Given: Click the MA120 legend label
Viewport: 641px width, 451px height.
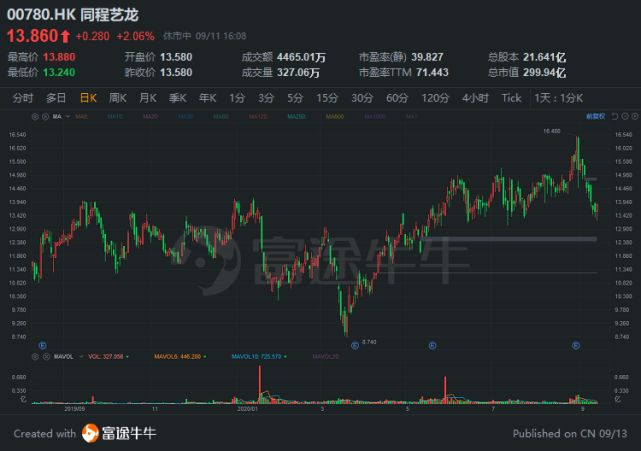Looking at the screenshot, I should (x=258, y=117).
